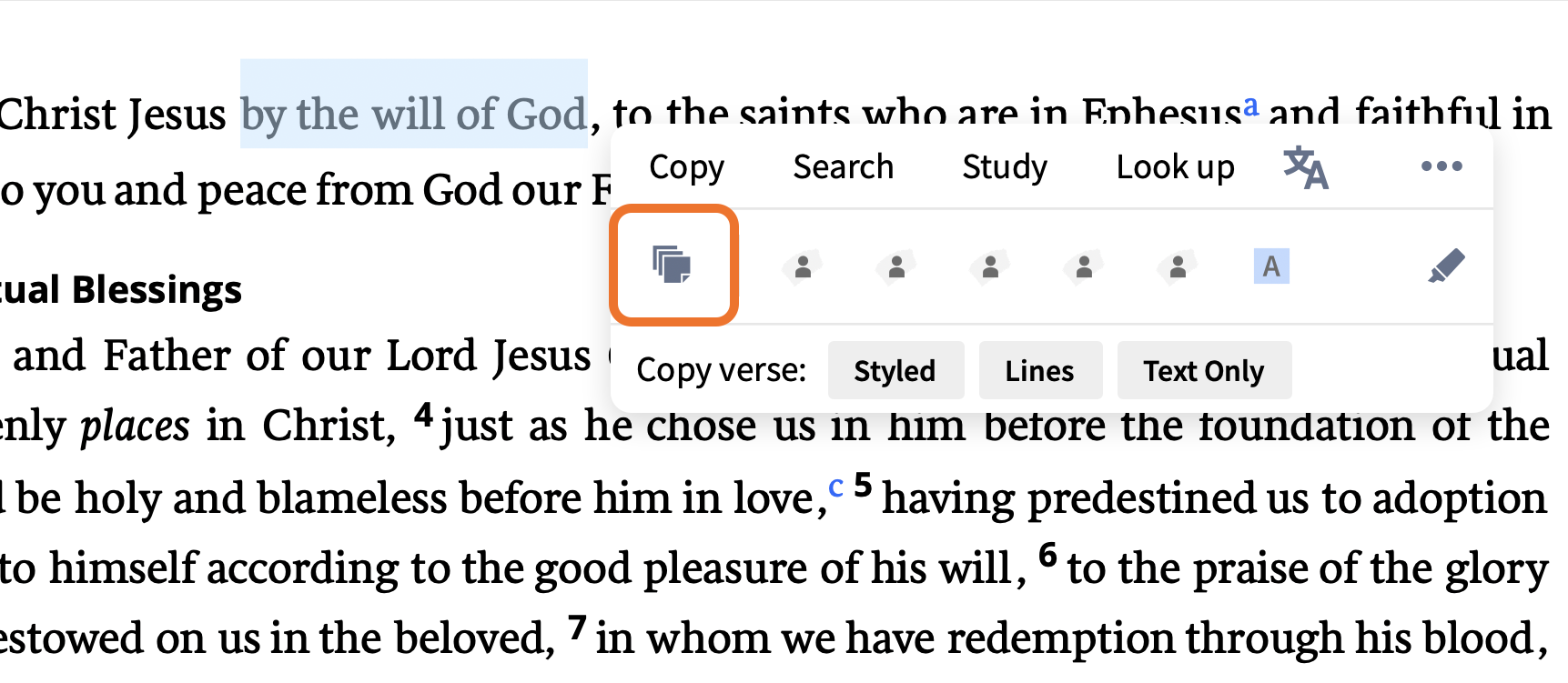Screen dimensions: 1568x683
Task: Click verse number 5 superscript
Action: click(863, 486)
